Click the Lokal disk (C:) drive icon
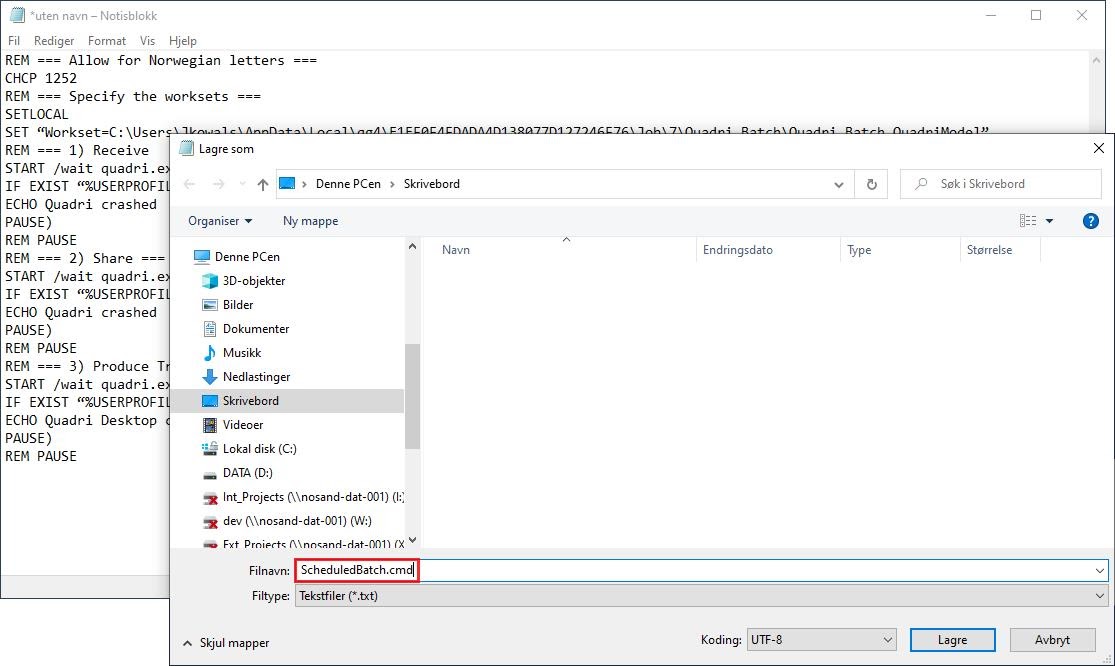 (x=210, y=449)
